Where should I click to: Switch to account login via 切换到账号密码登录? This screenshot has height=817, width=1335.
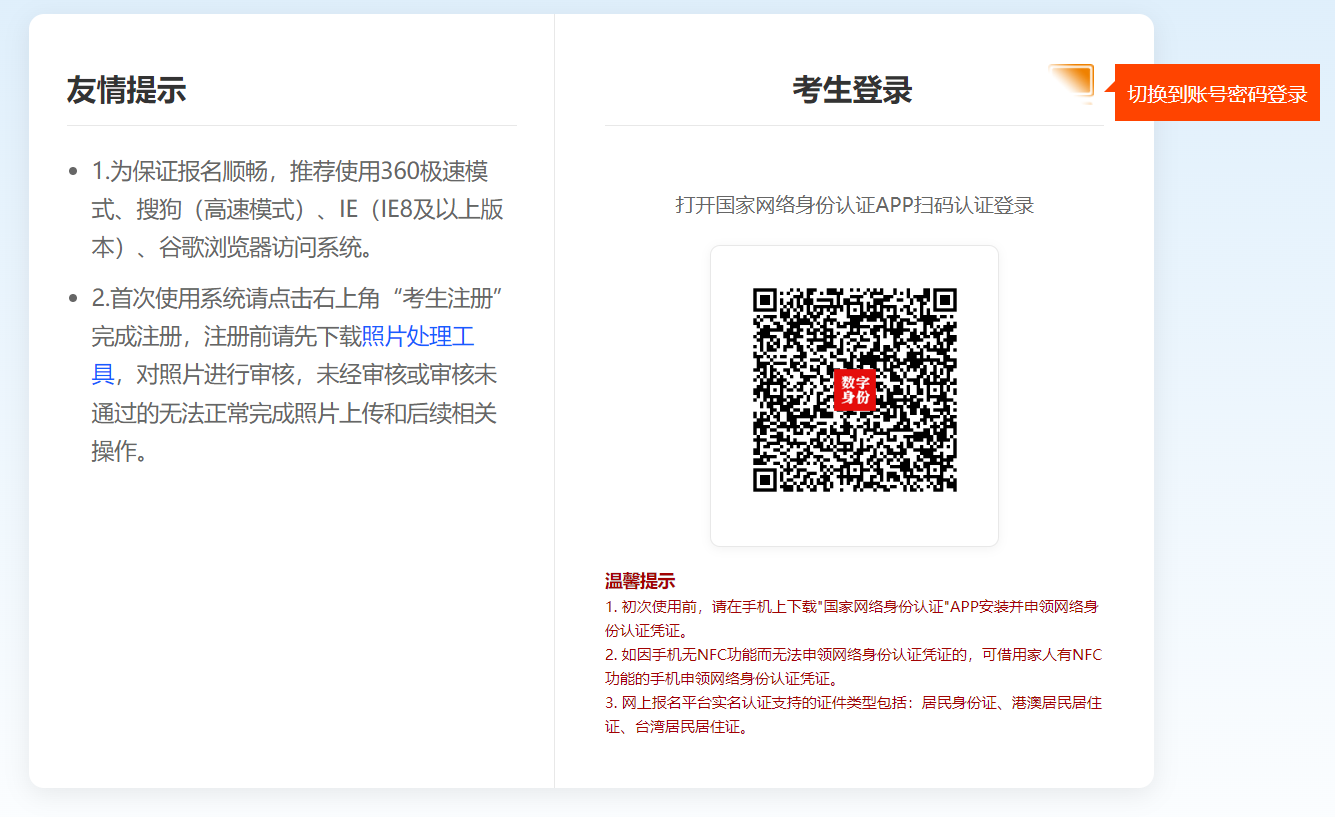click(1217, 93)
